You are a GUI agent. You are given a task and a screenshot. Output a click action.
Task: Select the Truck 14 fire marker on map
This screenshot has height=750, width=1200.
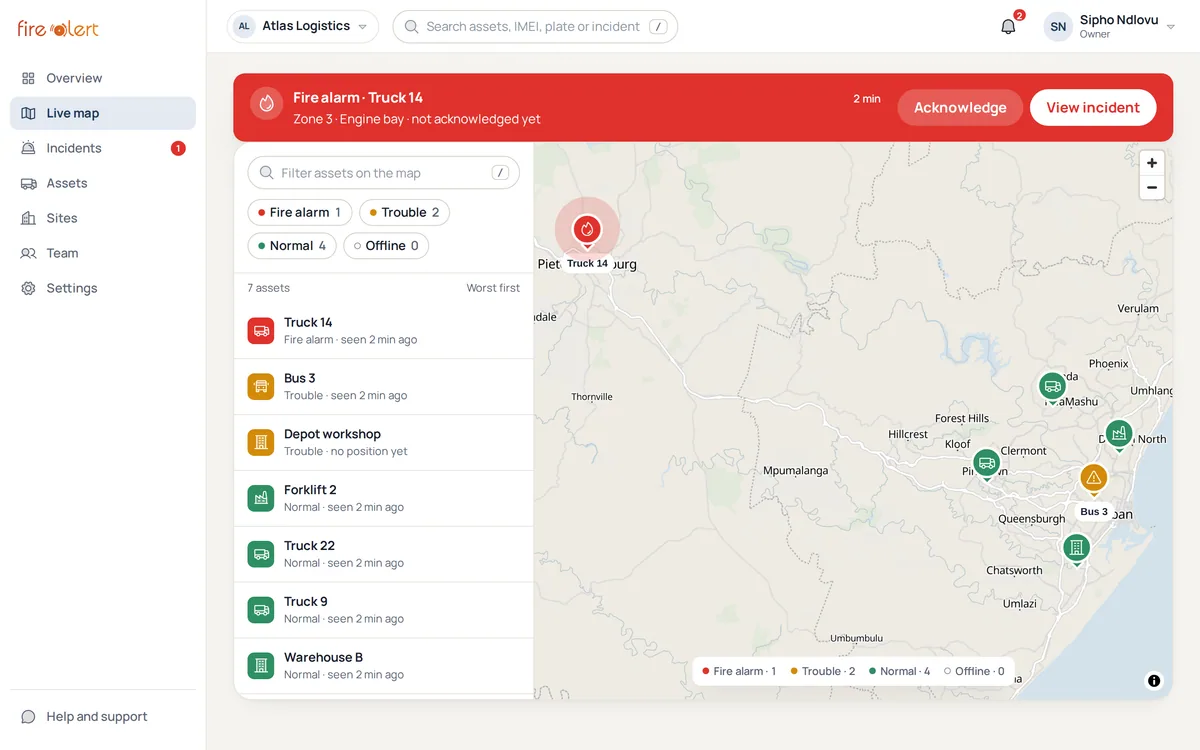[587, 229]
